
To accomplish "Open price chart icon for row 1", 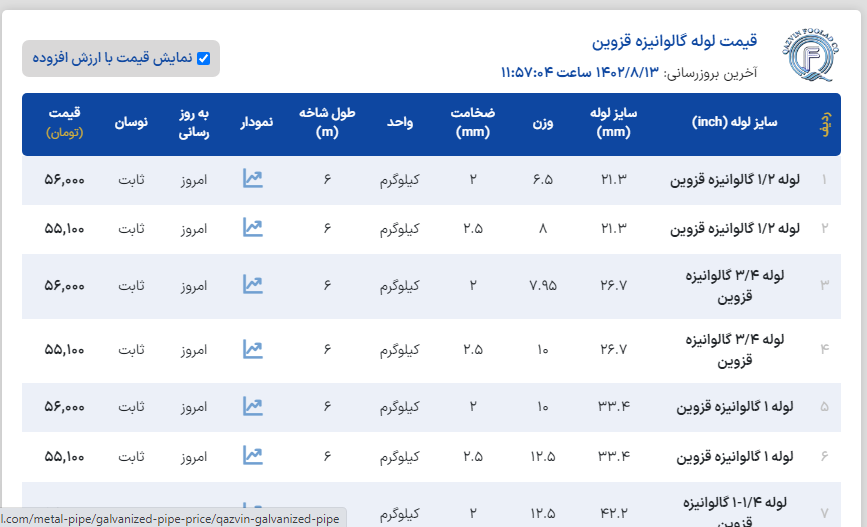I will [x=252, y=180].
